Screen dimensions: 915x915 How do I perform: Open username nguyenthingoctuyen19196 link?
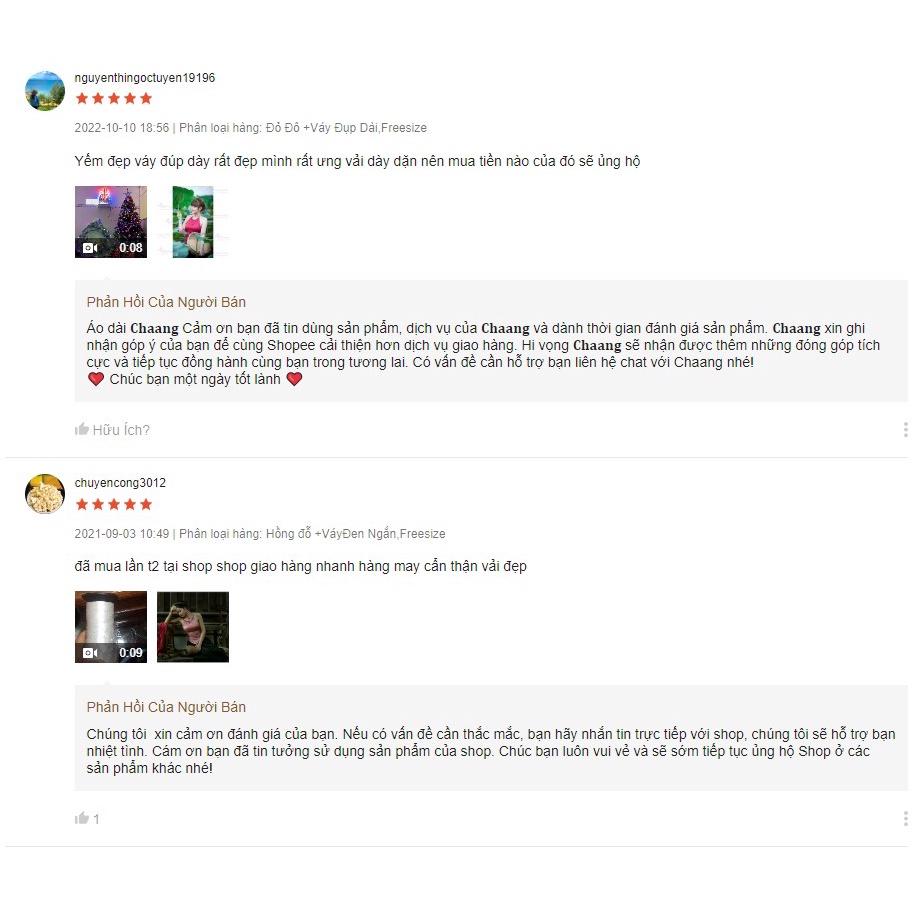pyautogui.click(x=145, y=78)
